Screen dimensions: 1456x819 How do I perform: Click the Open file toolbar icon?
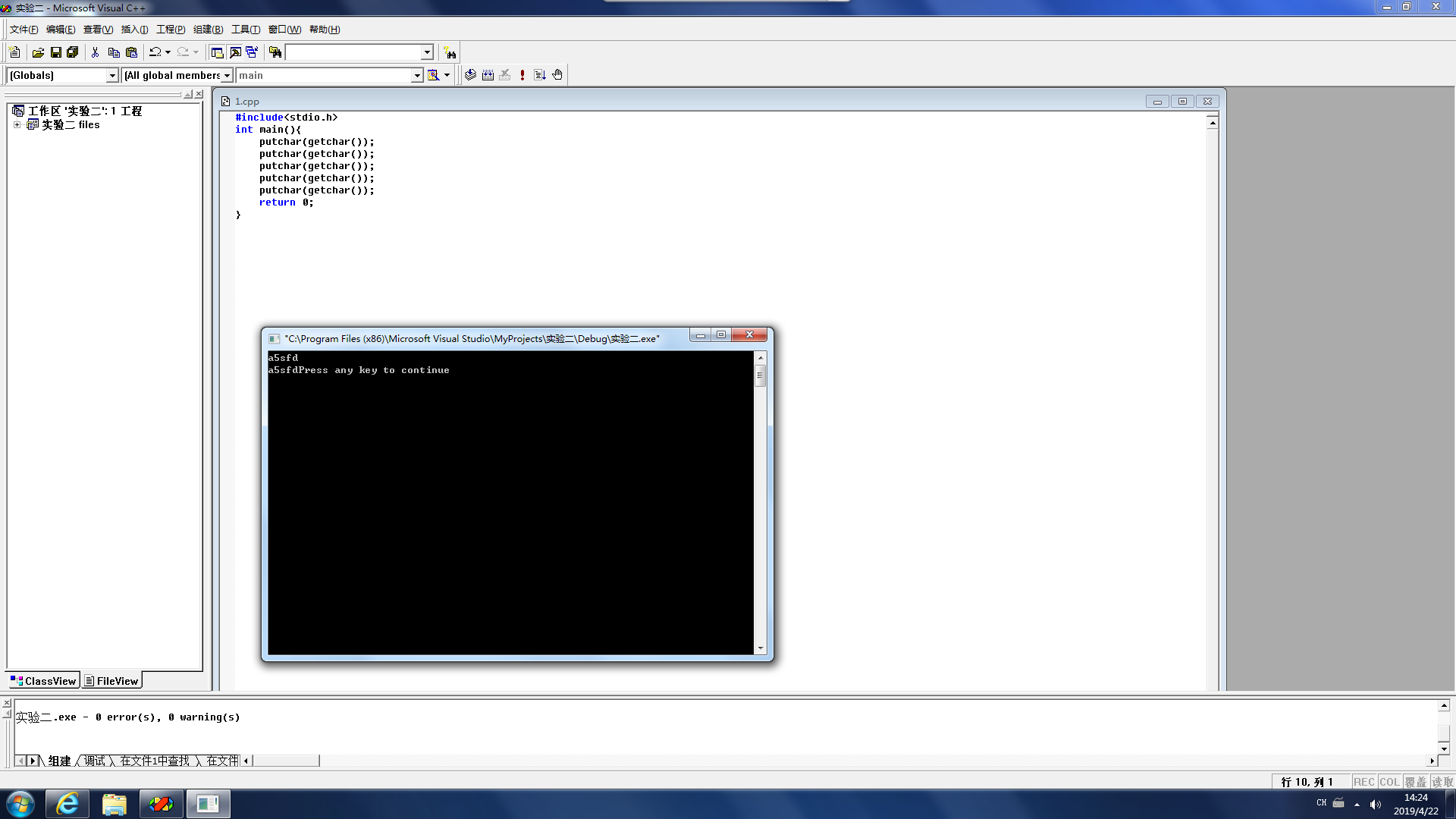(x=38, y=52)
